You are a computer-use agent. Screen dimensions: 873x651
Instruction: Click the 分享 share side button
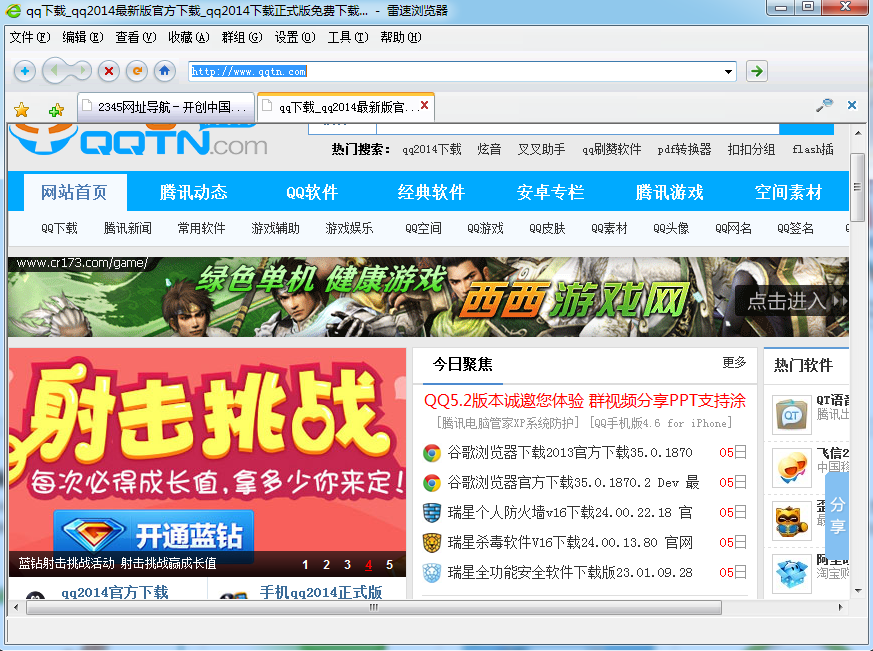837,516
